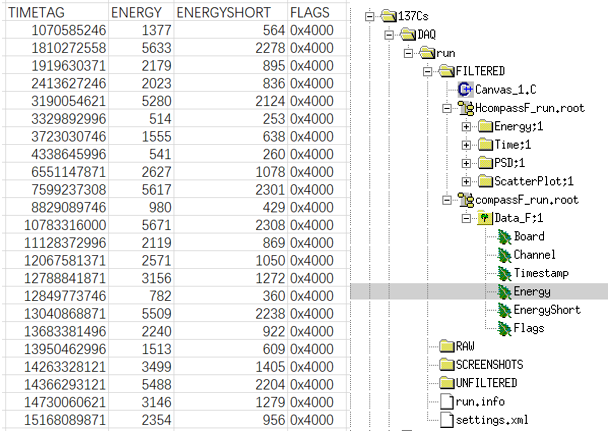Viewport: 611px width, 434px height.
Task: Click the Channel leaf icon
Action: 504,255
